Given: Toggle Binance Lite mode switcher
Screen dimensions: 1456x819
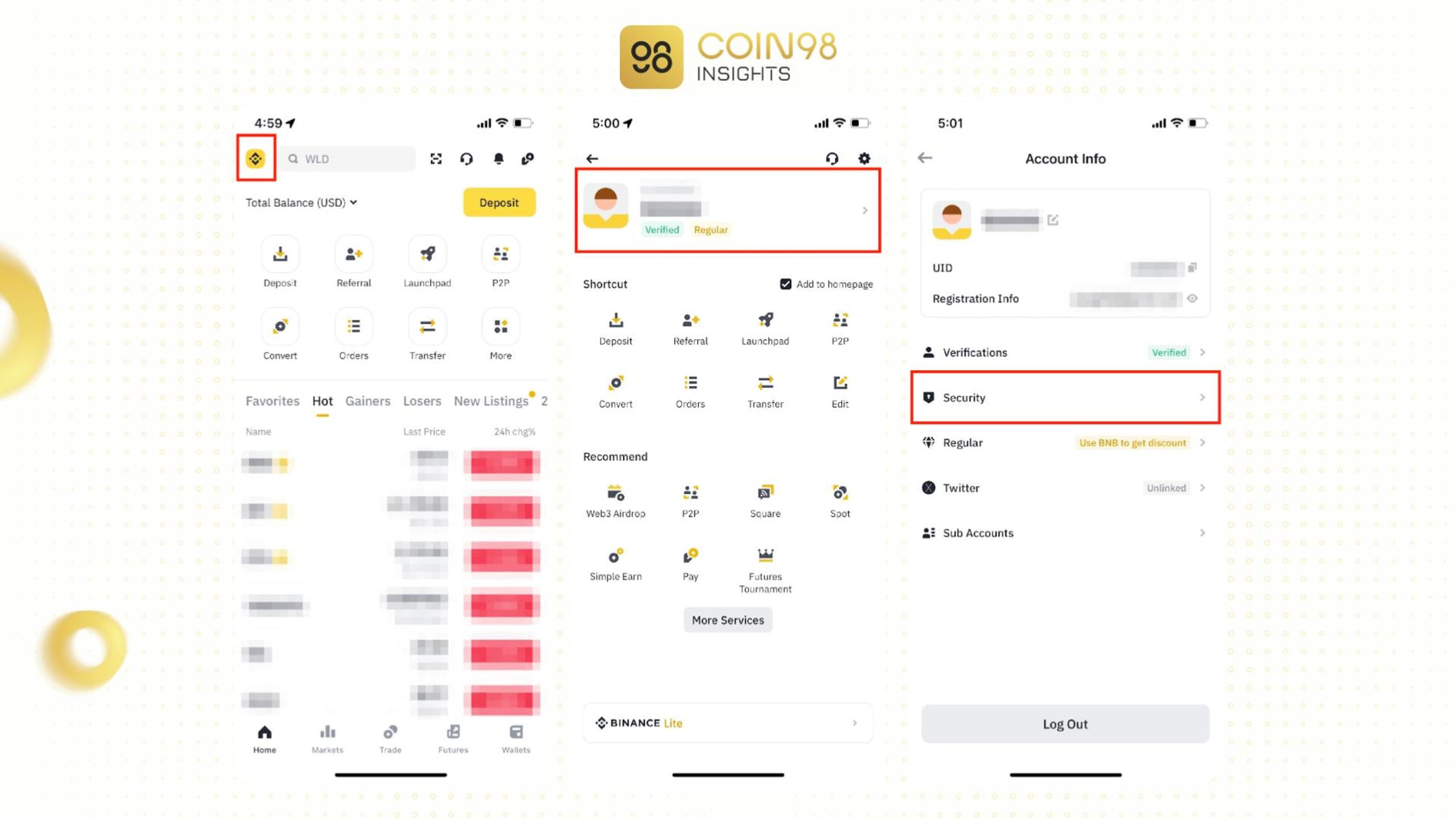Looking at the screenshot, I should tap(727, 722).
